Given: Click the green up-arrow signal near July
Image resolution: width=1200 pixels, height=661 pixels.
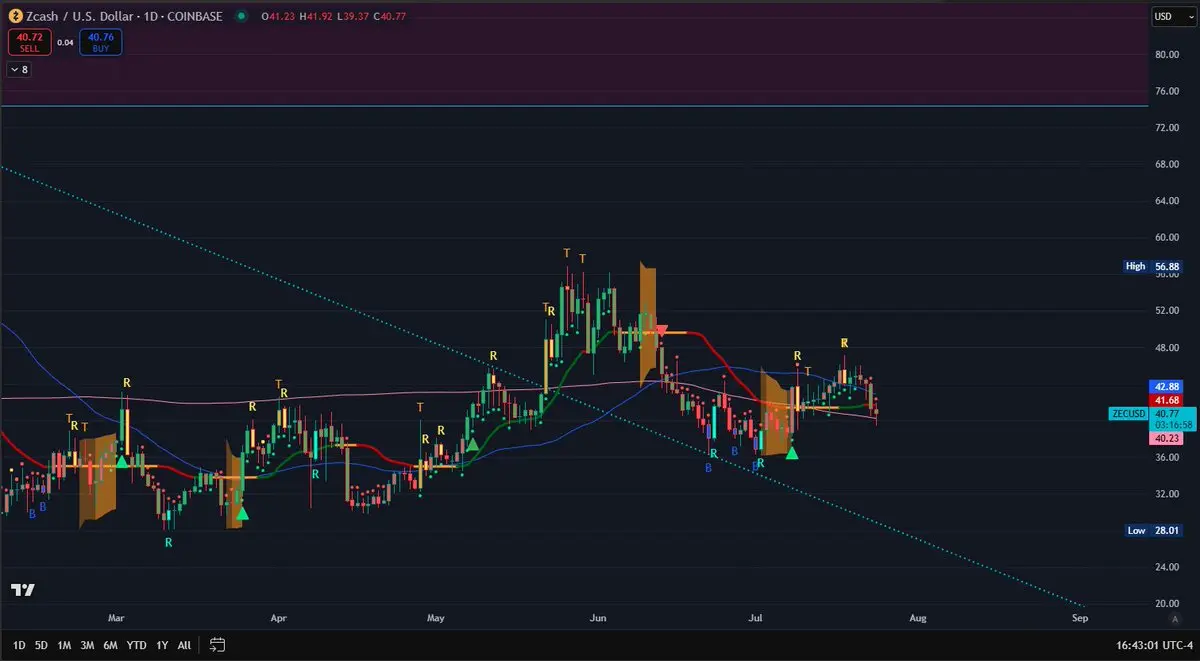Looking at the screenshot, I should (792, 453).
